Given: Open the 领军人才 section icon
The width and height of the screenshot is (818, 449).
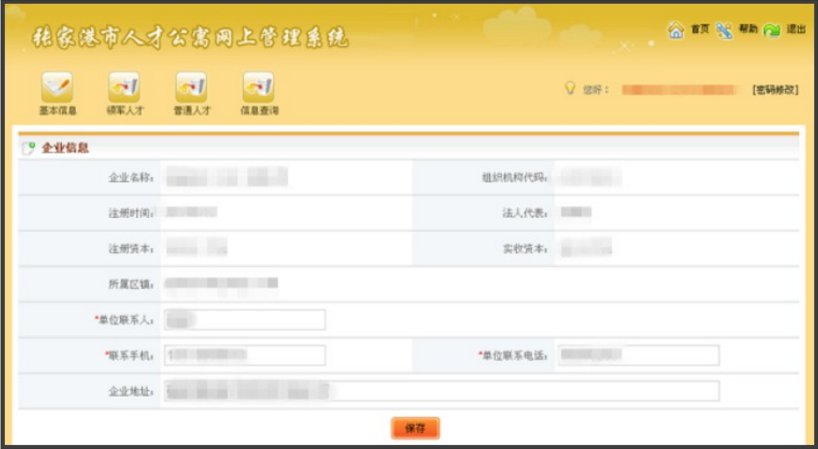Looking at the screenshot, I should [124, 86].
